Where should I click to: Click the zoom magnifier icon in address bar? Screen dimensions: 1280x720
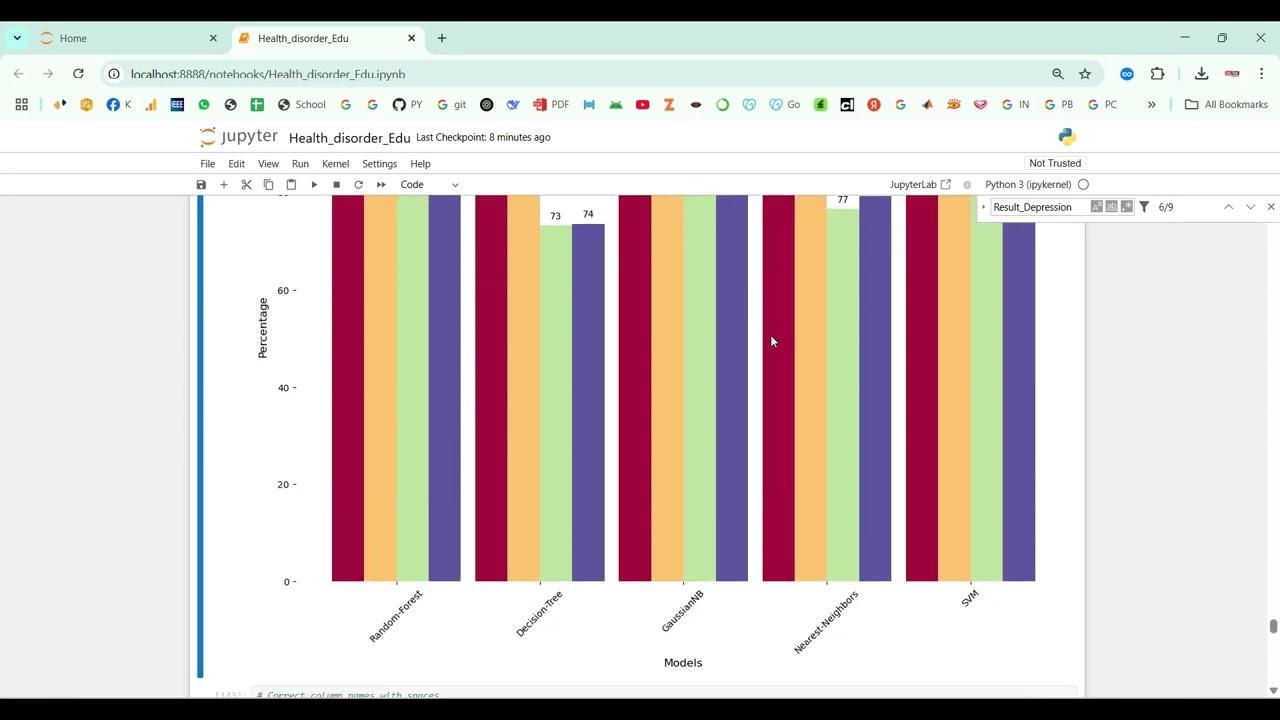(1058, 74)
